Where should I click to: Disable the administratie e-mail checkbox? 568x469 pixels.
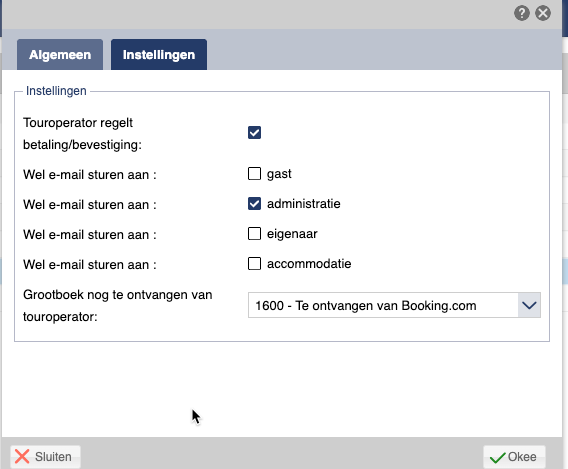coord(254,204)
